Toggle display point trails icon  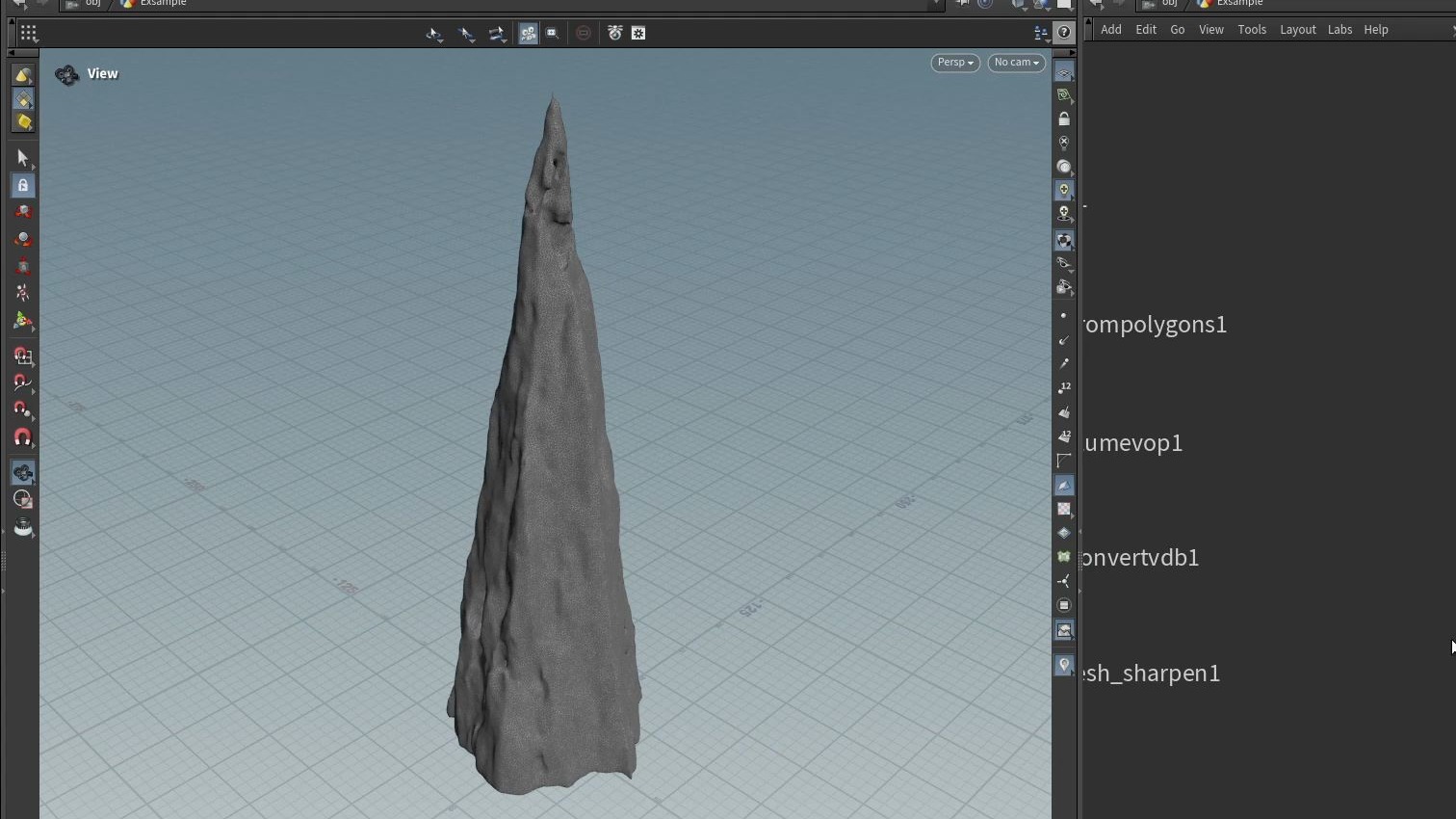1063,364
